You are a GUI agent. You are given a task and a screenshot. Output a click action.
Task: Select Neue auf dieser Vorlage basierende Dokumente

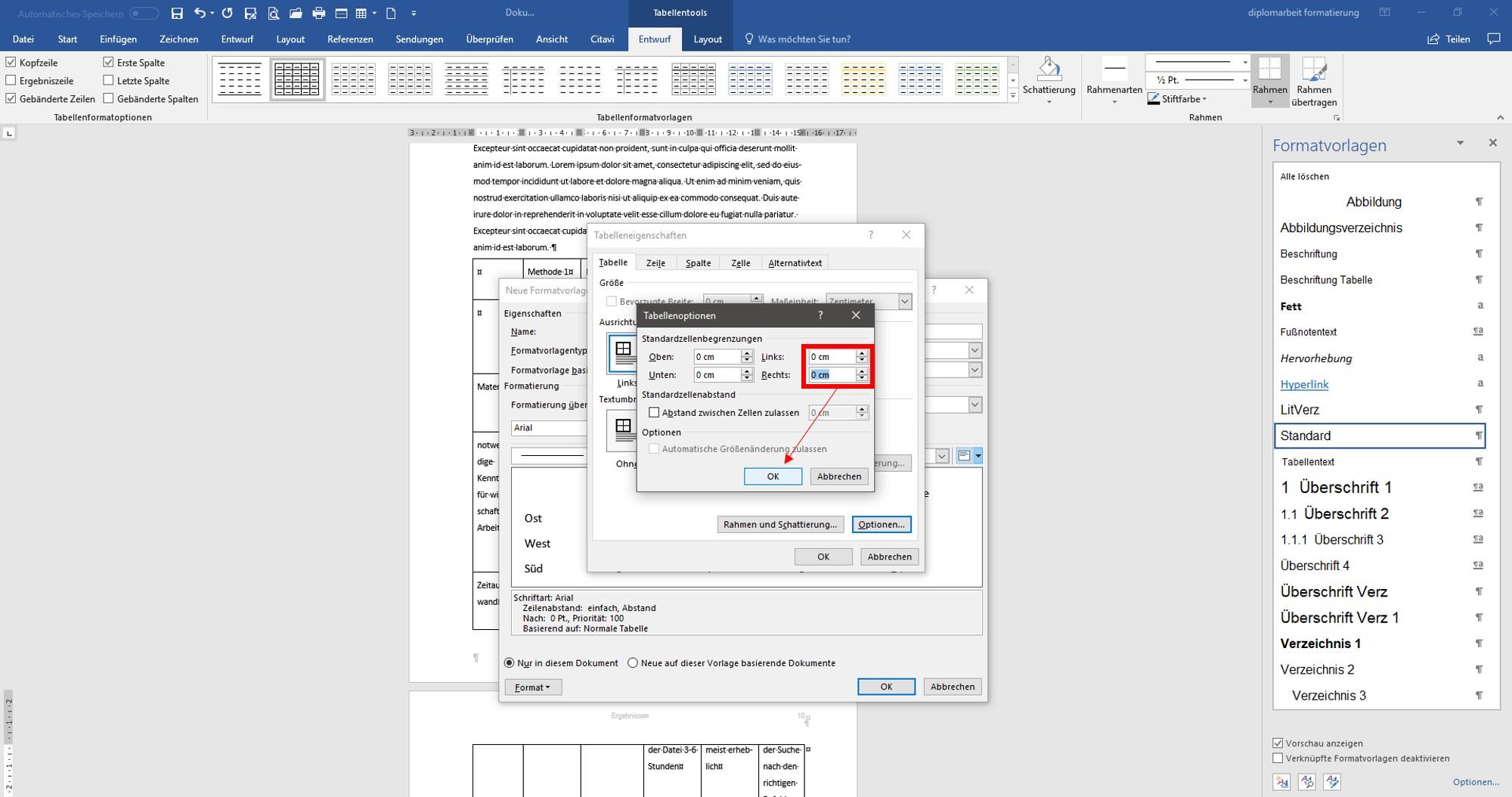pos(633,663)
